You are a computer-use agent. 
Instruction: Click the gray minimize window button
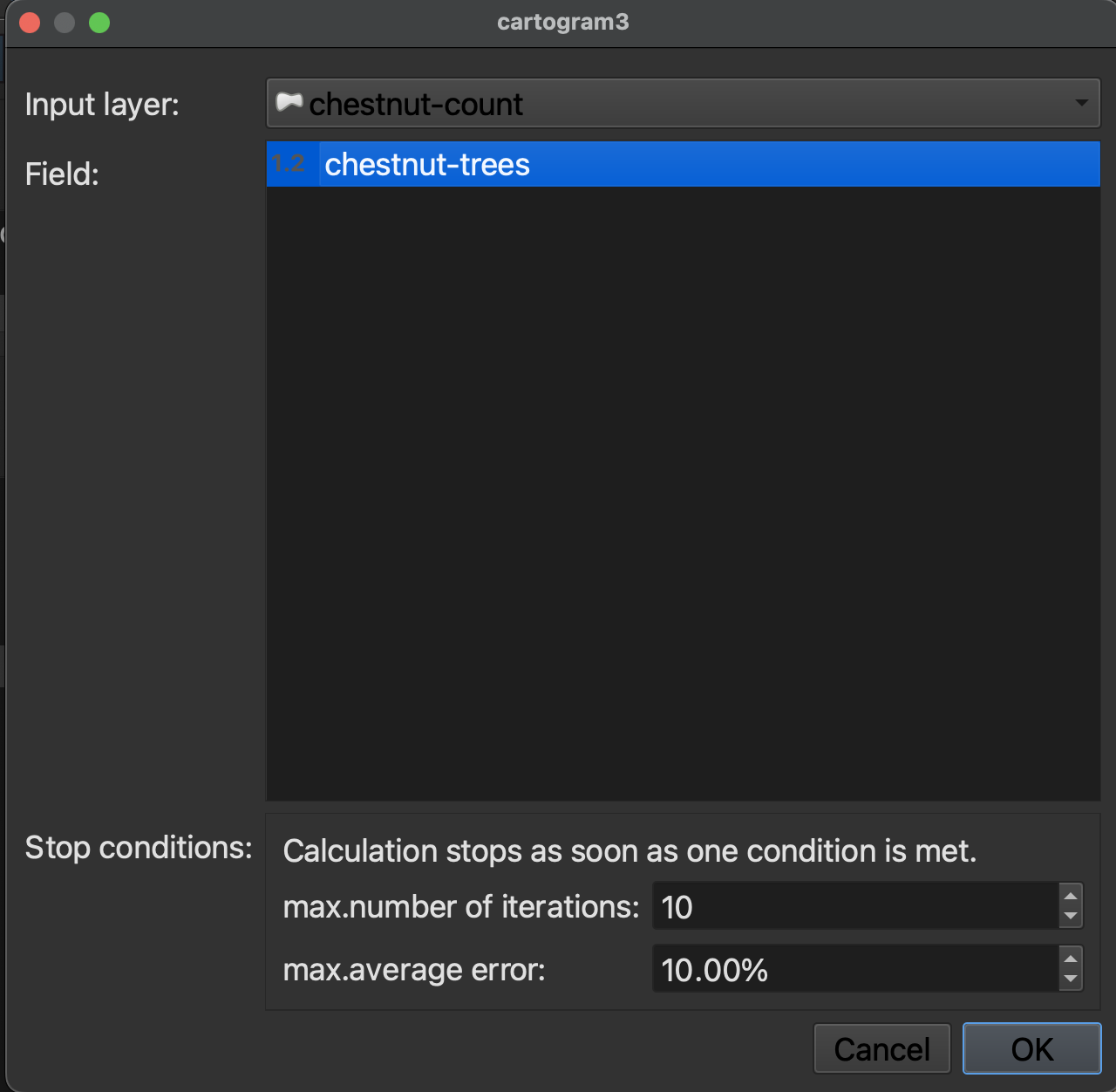point(65,23)
